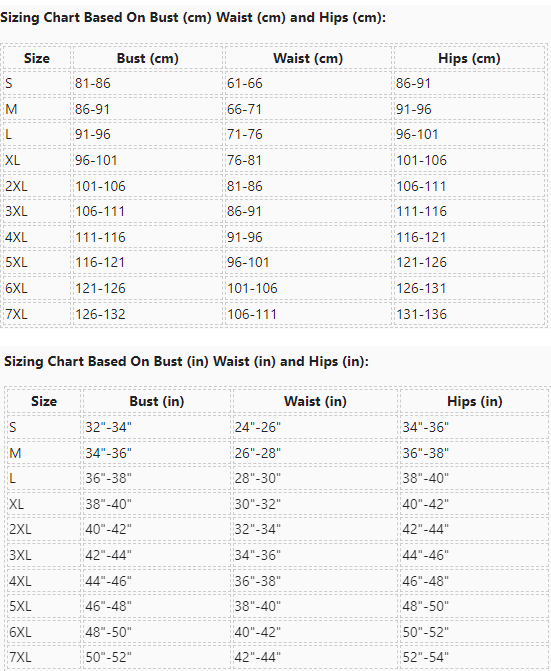Click the Bust (in) column header
The height and width of the screenshot is (671, 551).
pos(157,401)
